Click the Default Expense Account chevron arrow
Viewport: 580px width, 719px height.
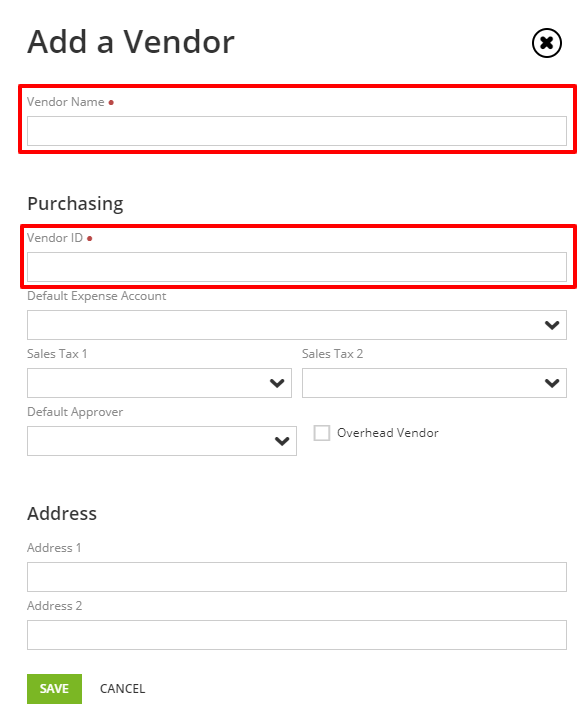(x=552, y=325)
